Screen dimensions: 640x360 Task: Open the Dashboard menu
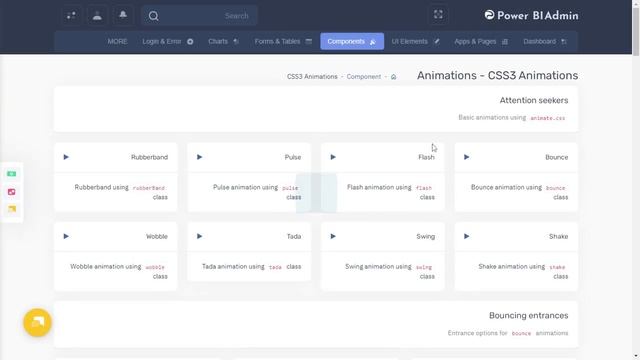click(x=545, y=41)
